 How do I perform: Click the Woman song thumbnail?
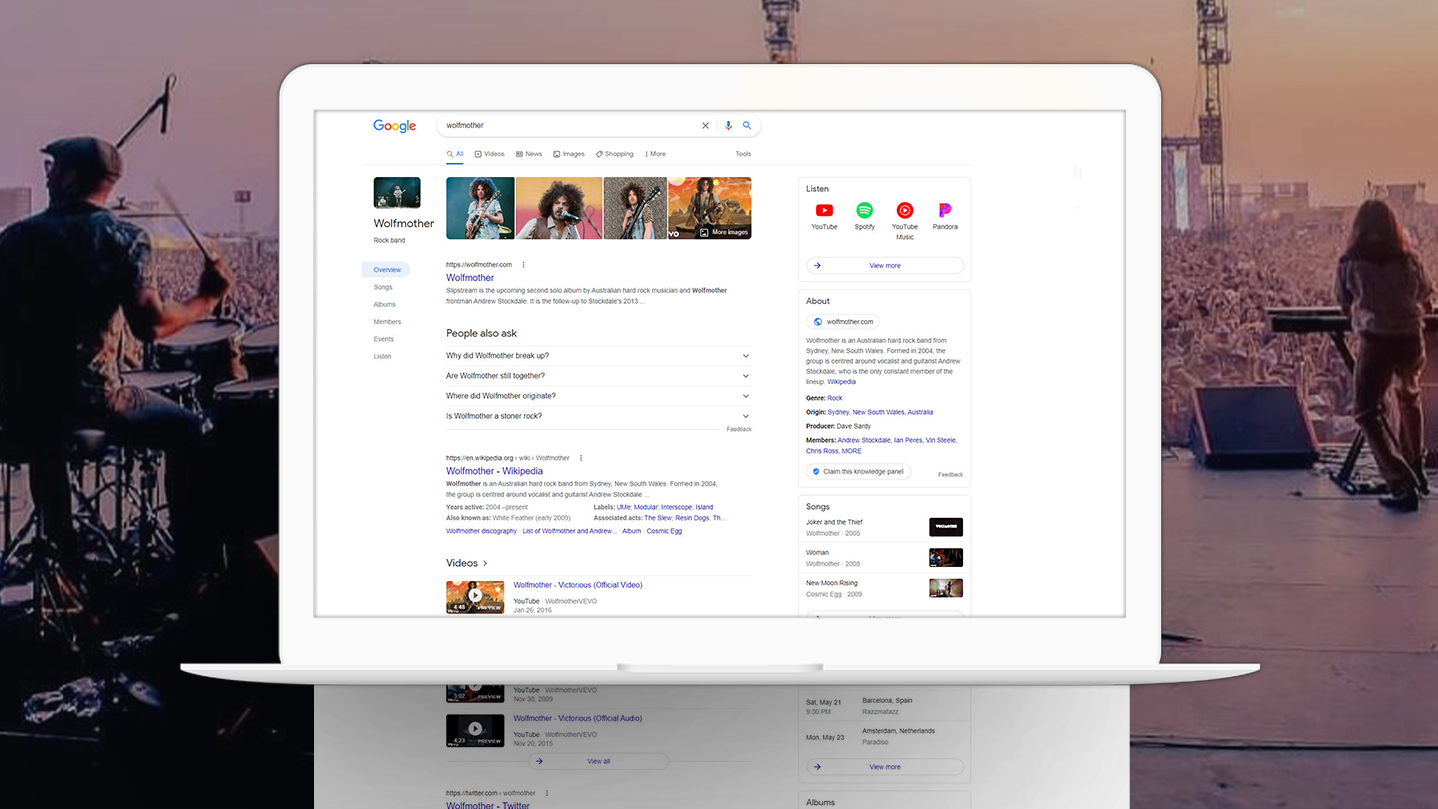point(946,557)
